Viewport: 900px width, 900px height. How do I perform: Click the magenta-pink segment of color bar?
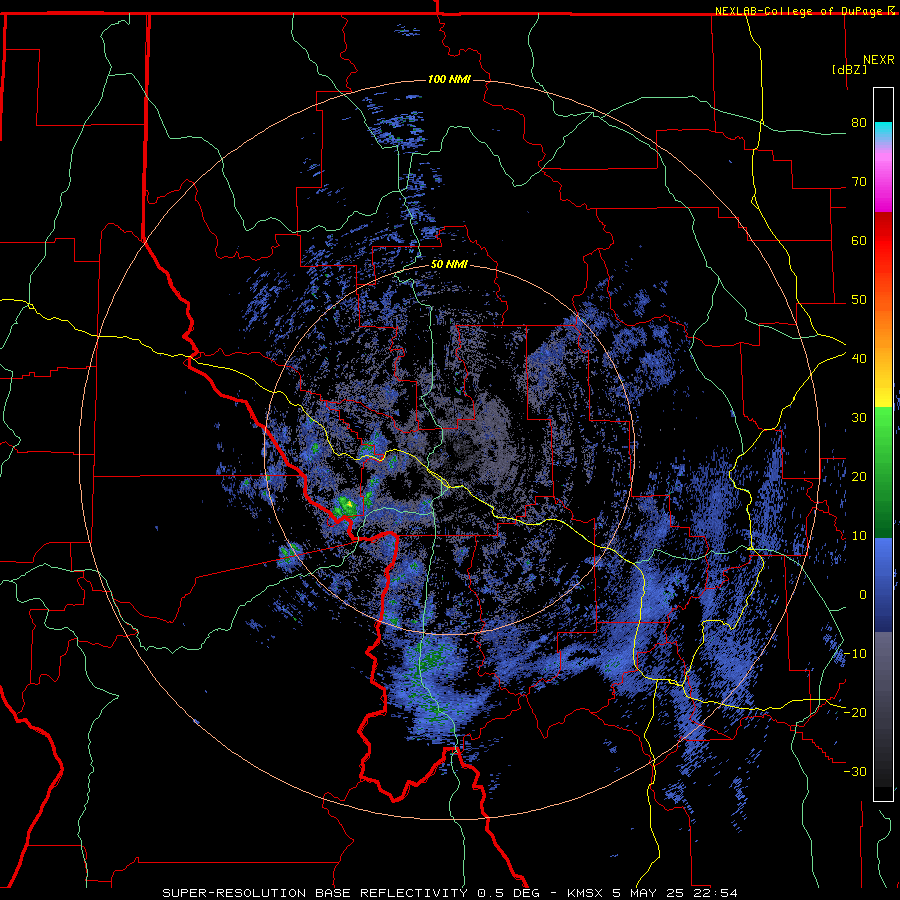pos(883,178)
